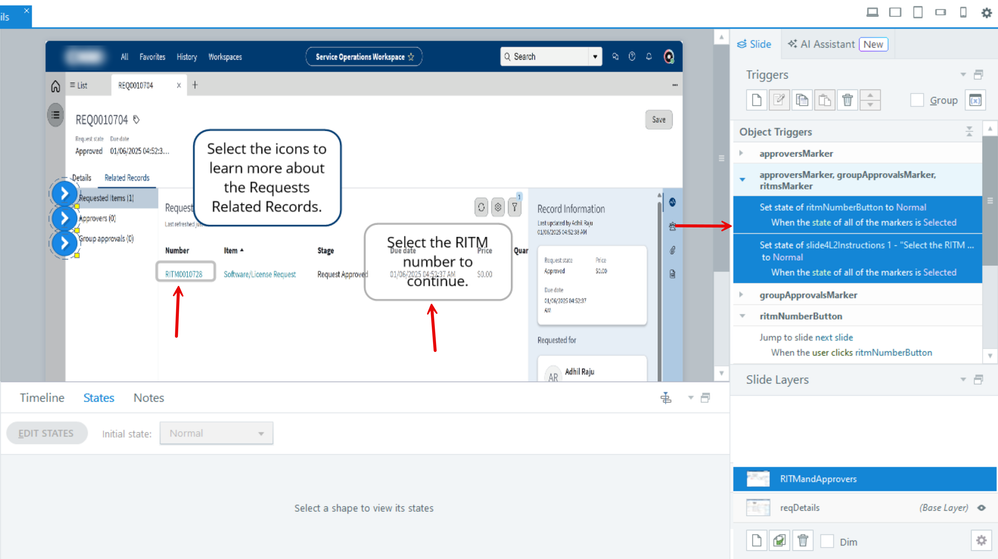Select the desktop preview device icon
Image resolution: width=998 pixels, height=559 pixels.
pyautogui.click(x=873, y=12)
